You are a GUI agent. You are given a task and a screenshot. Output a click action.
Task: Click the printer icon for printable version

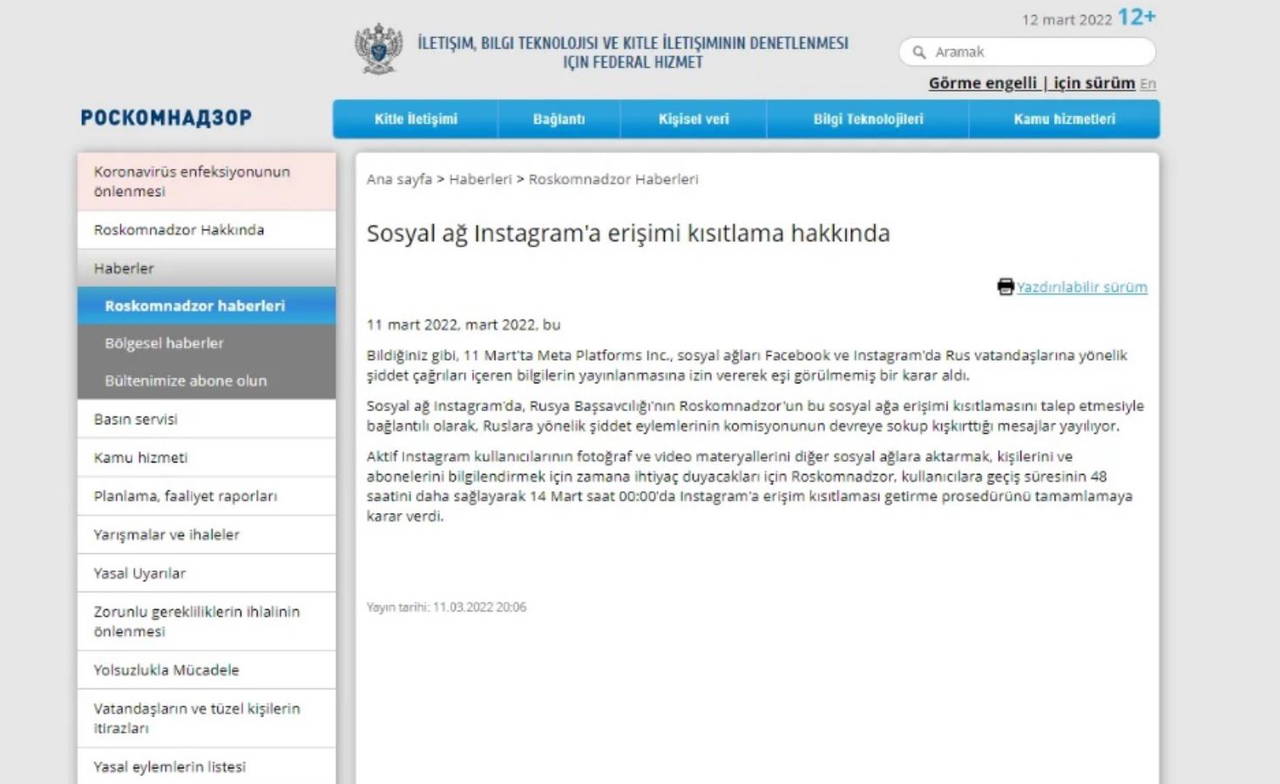click(1005, 287)
